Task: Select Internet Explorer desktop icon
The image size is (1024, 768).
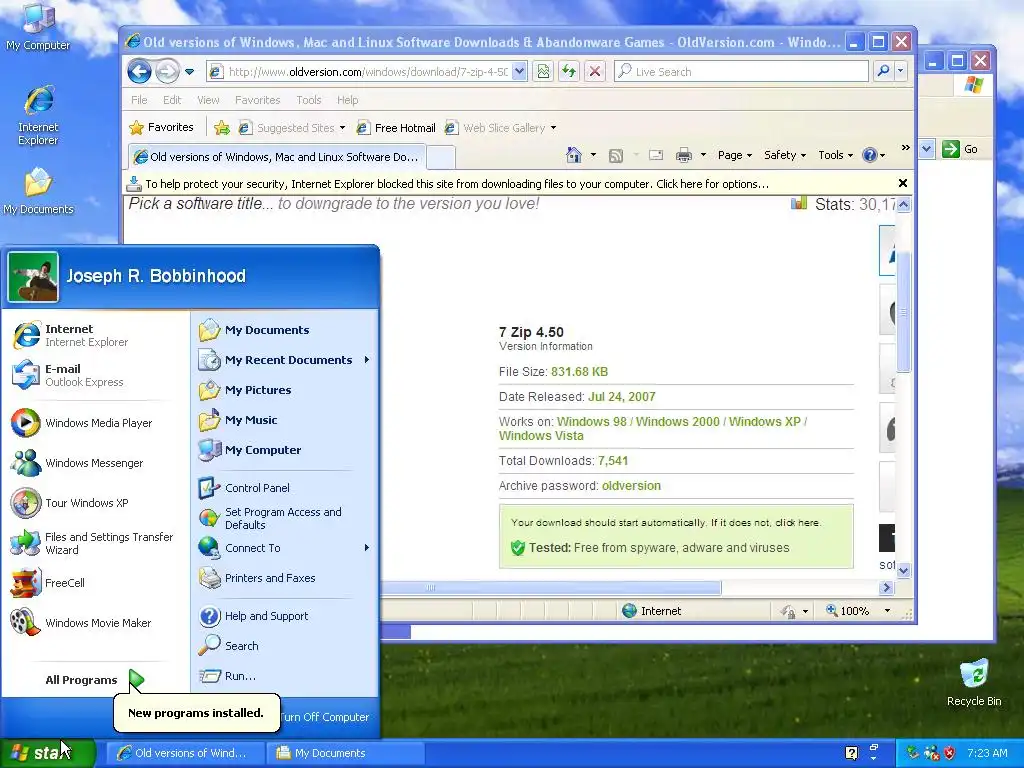Action: 38,115
